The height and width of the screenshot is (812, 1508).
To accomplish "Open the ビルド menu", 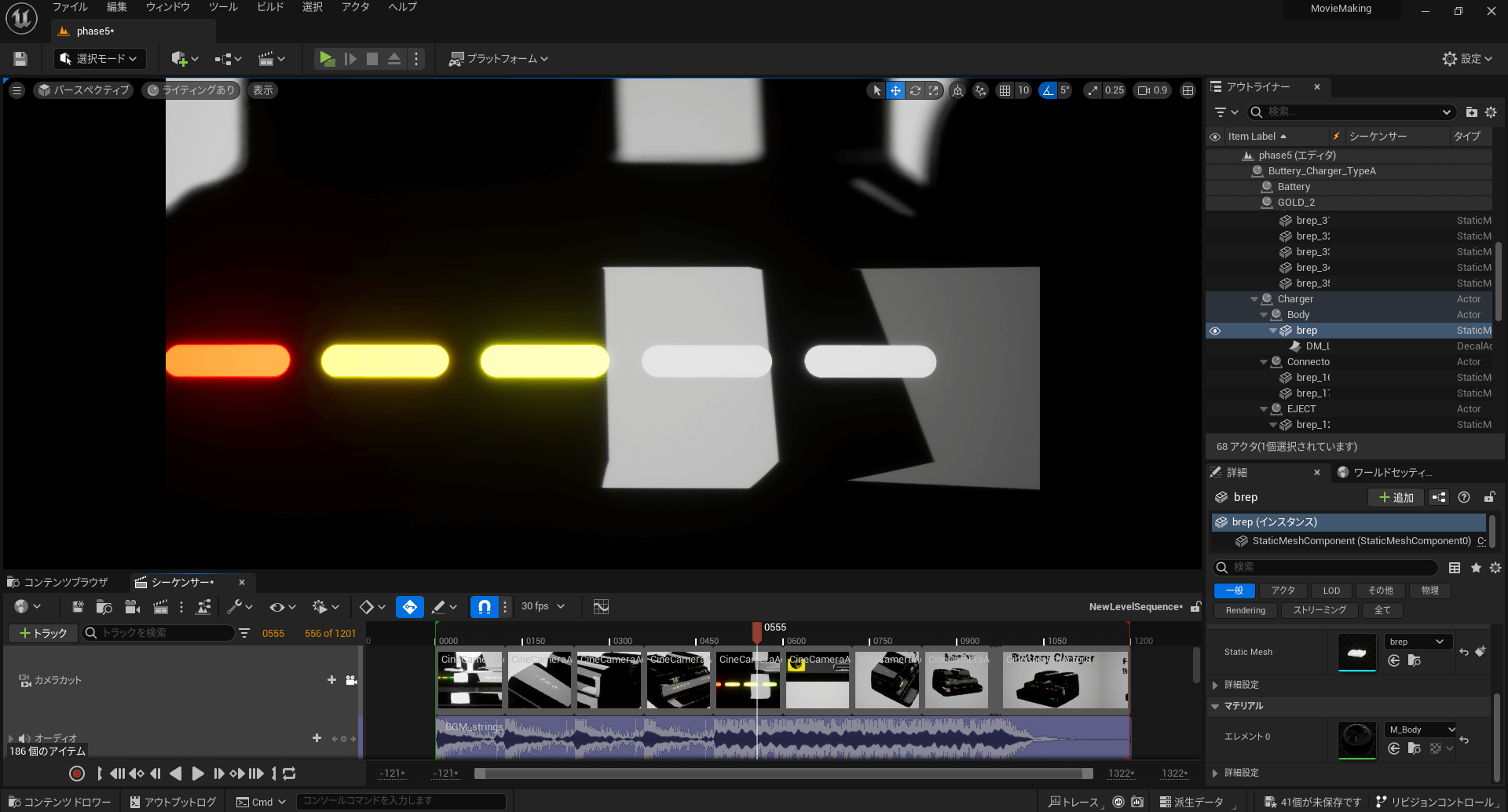I will [270, 7].
